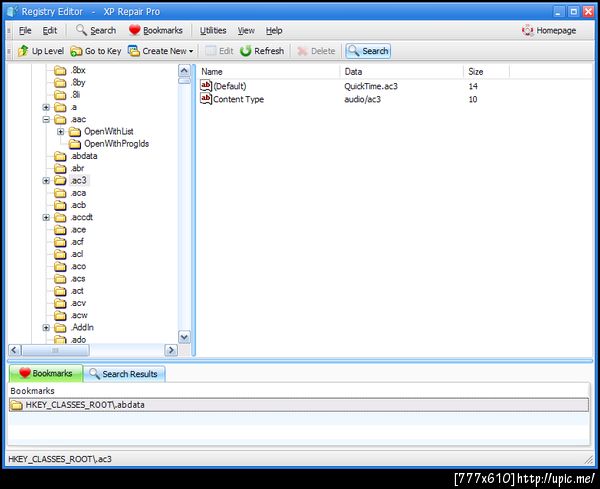Select the .AddIn tree item label

click(82, 328)
